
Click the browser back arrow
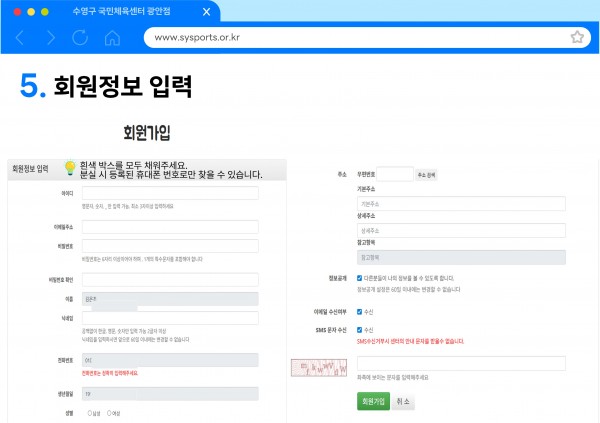tap(22, 38)
